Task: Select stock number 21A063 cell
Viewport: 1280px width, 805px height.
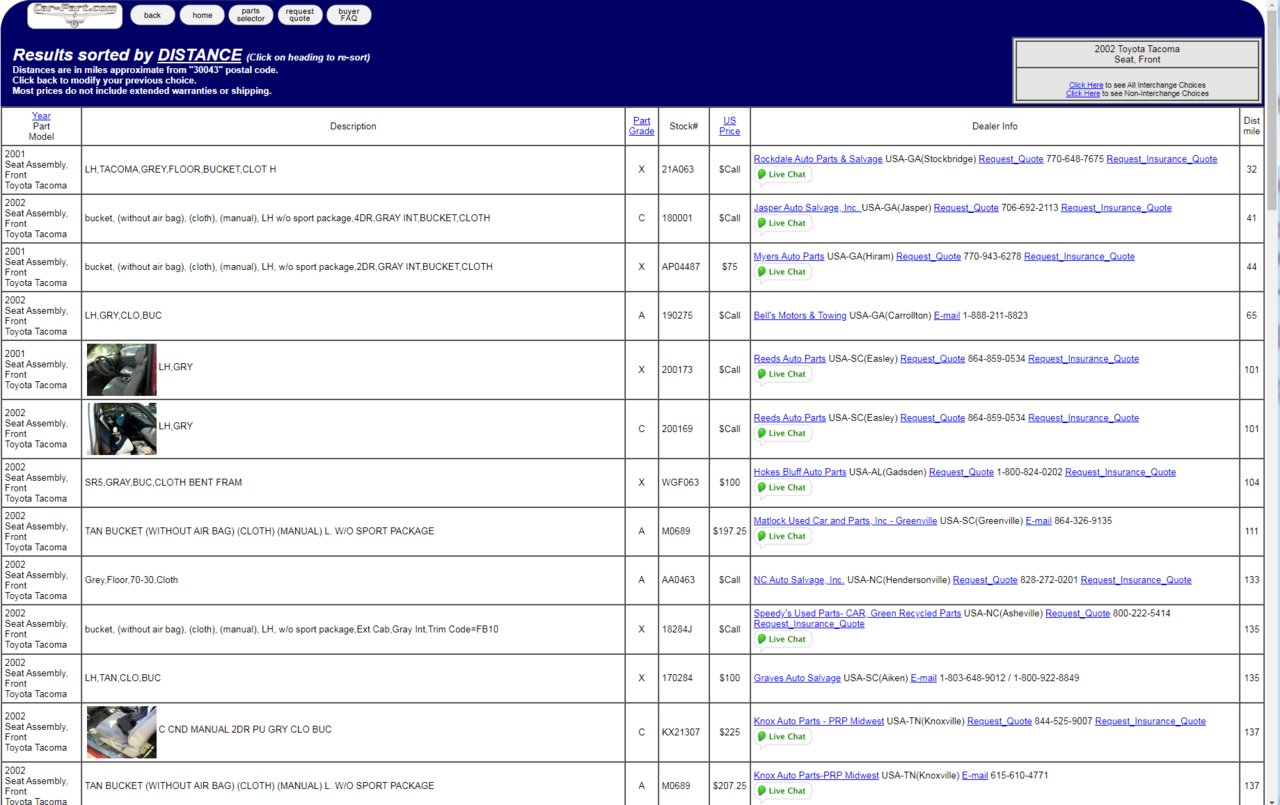Action: (684, 170)
